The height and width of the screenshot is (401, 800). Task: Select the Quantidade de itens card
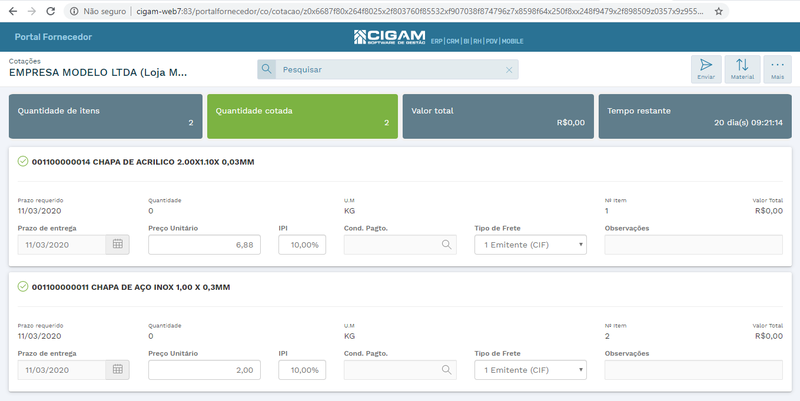click(x=106, y=116)
